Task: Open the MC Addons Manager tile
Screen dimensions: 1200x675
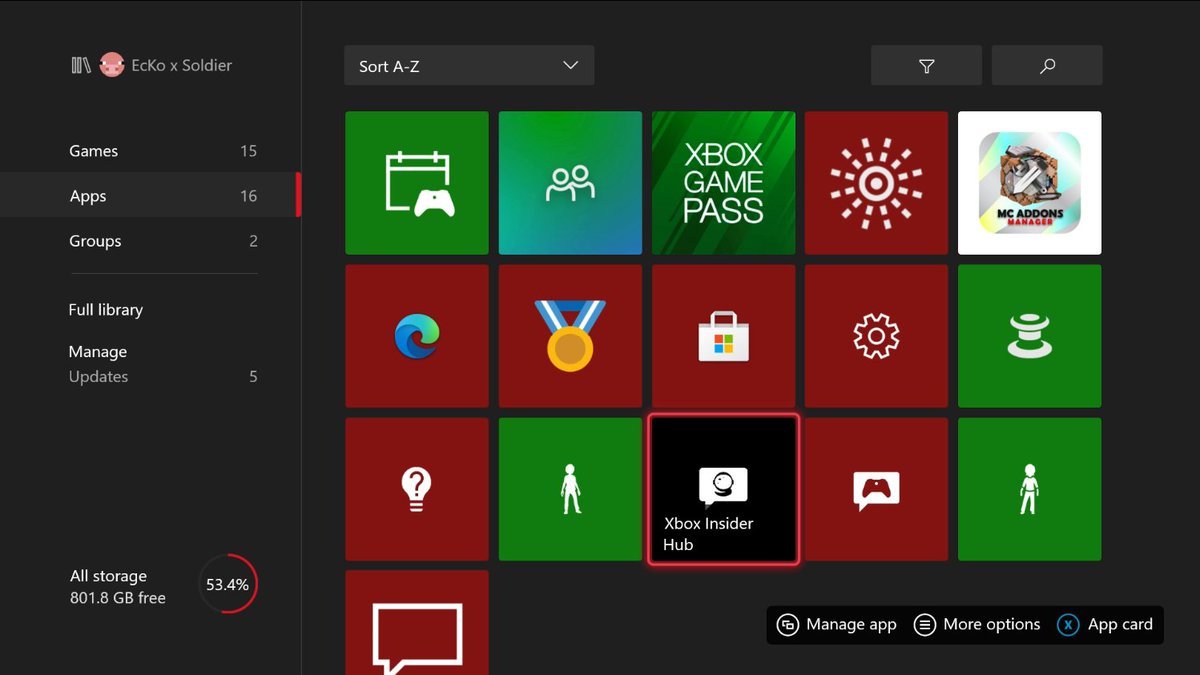Action: [x=1029, y=183]
